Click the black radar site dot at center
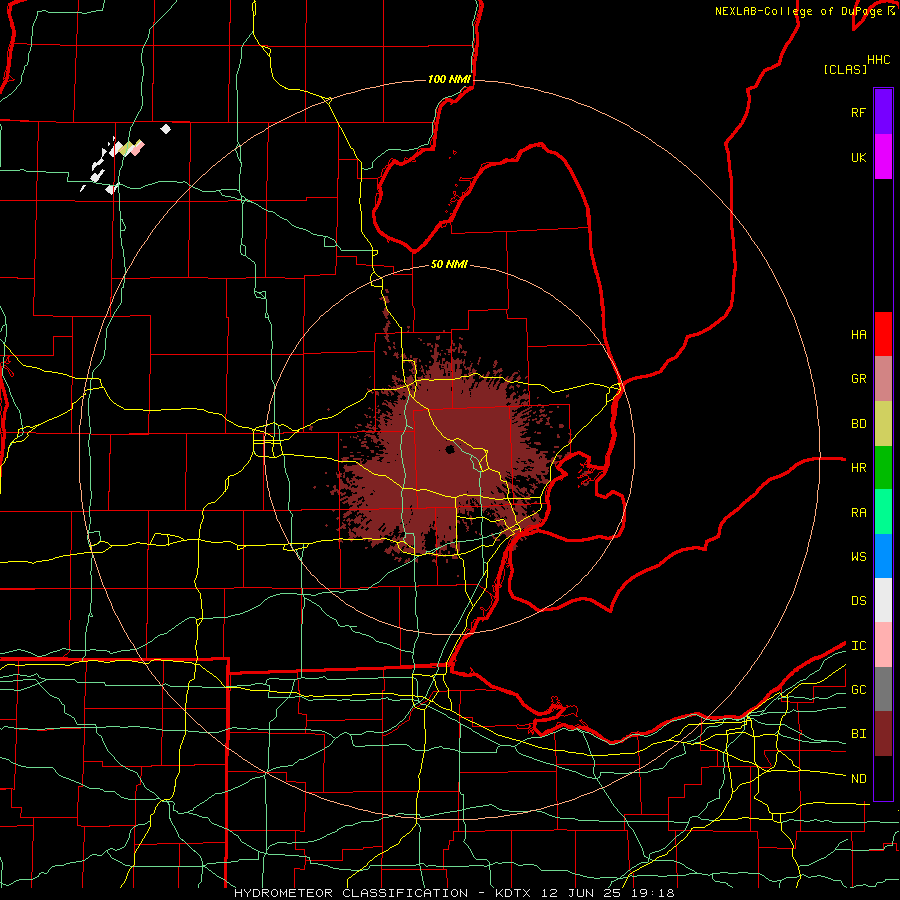The height and width of the screenshot is (900, 900). tap(450, 449)
